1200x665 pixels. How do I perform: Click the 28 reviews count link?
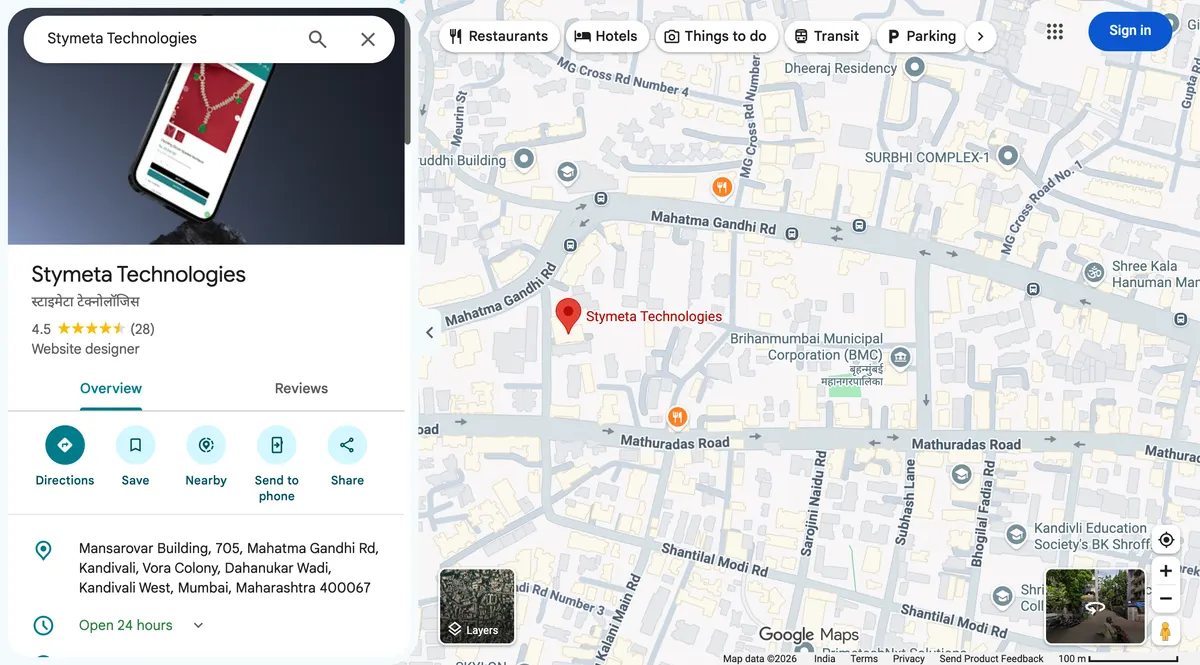point(142,329)
